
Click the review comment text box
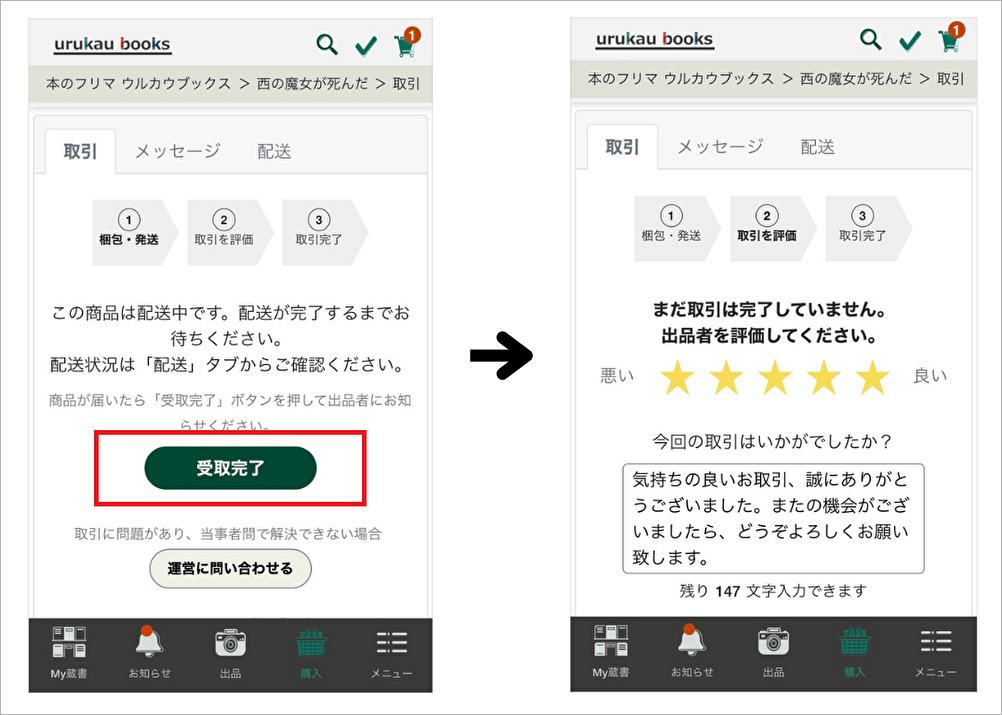(772, 518)
